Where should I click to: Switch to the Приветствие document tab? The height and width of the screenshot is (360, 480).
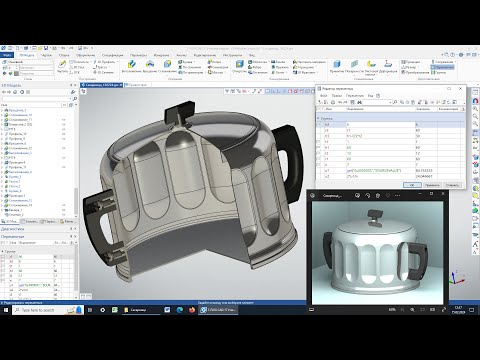tap(137, 85)
